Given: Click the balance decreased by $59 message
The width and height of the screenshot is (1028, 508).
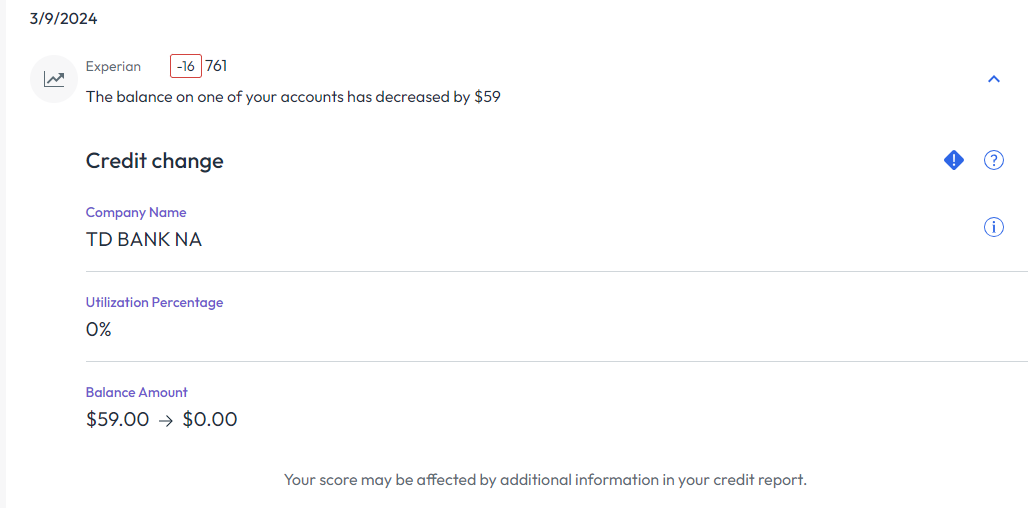Looking at the screenshot, I should (293, 97).
